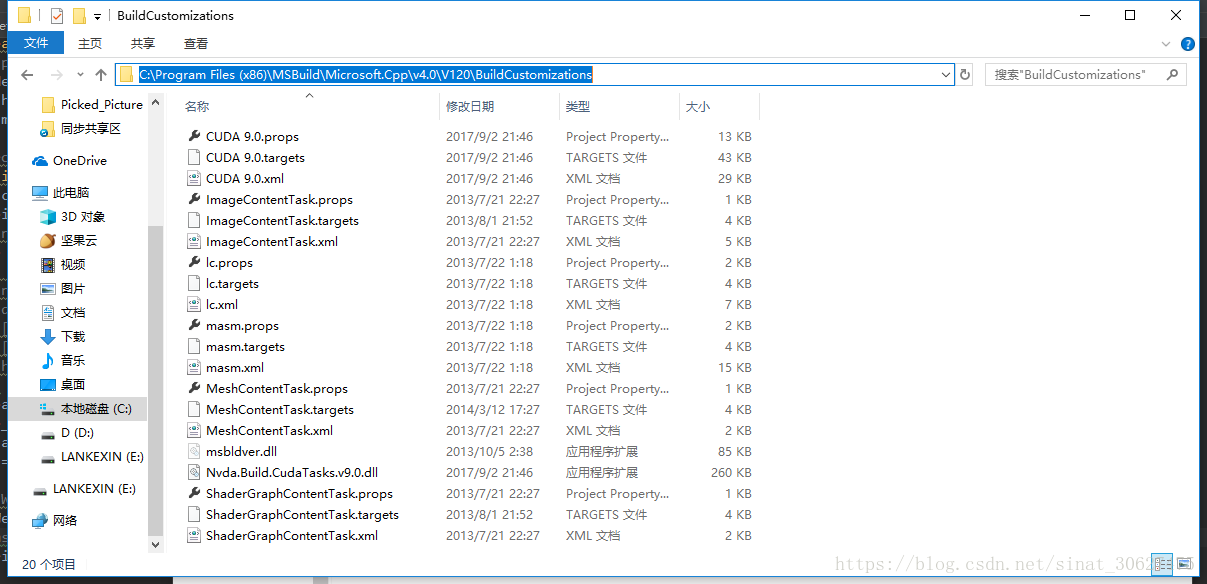This screenshot has height=584, width=1207.
Task: Open the 文件 menu
Action: (x=35, y=43)
